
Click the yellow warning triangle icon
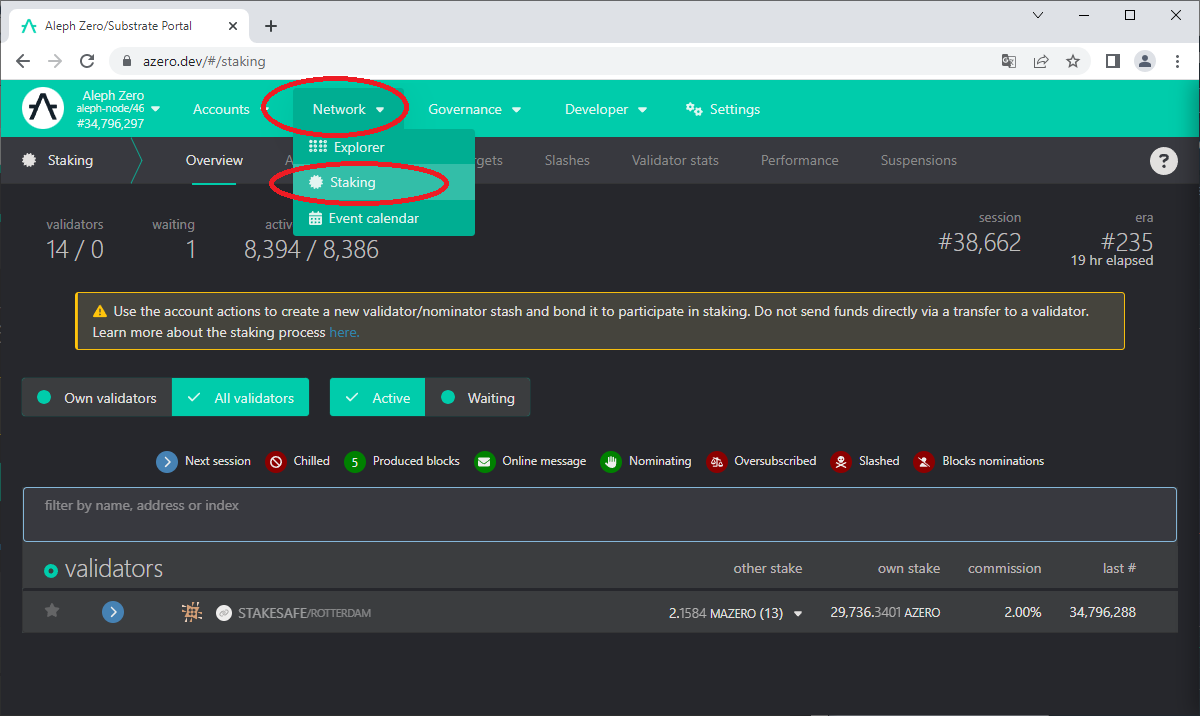tap(100, 311)
